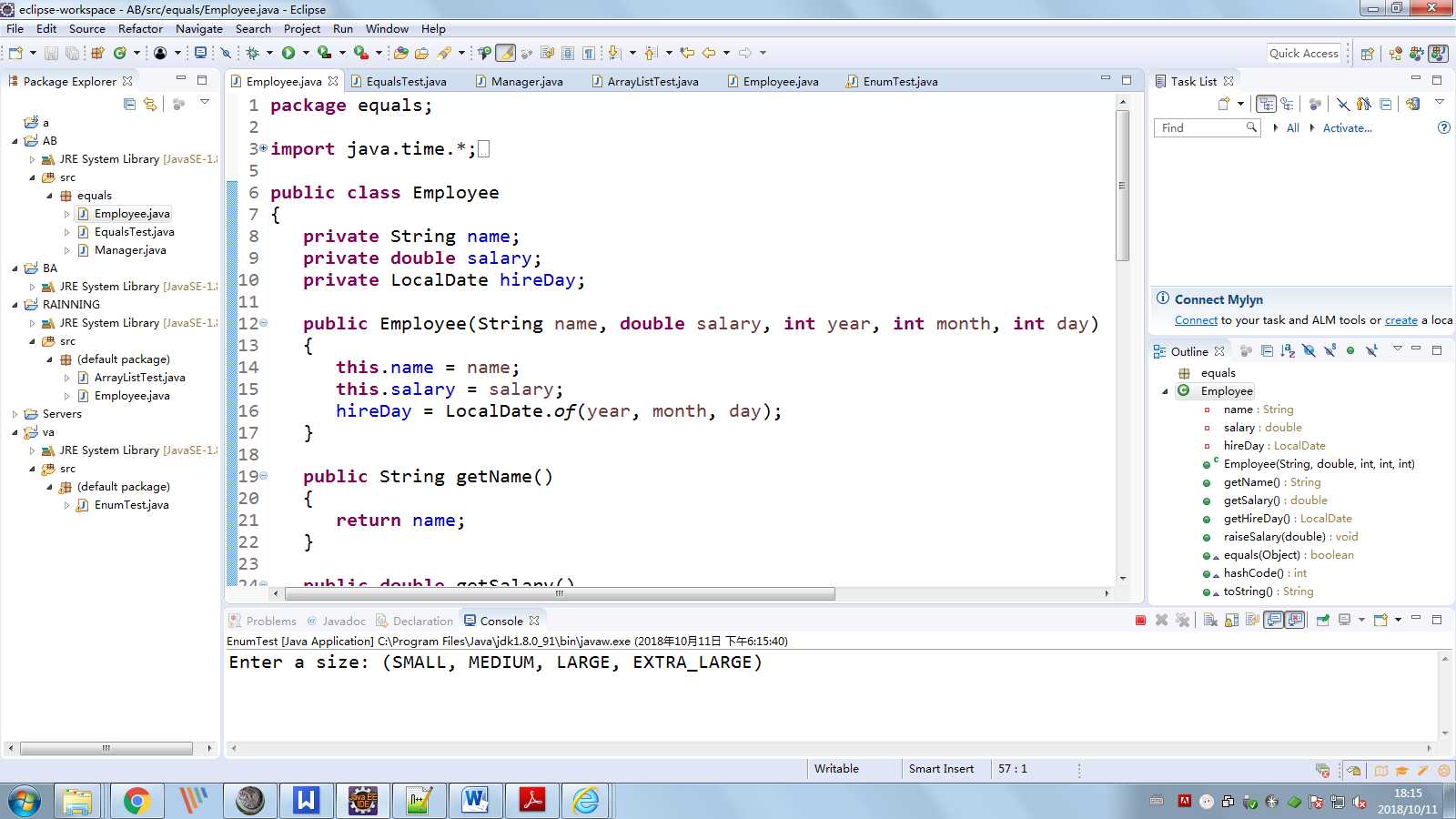The height and width of the screenshot is (819, 1456).
Task: Click Remove All Terminated Launches icon
Action: click(x=1183, y=621)
